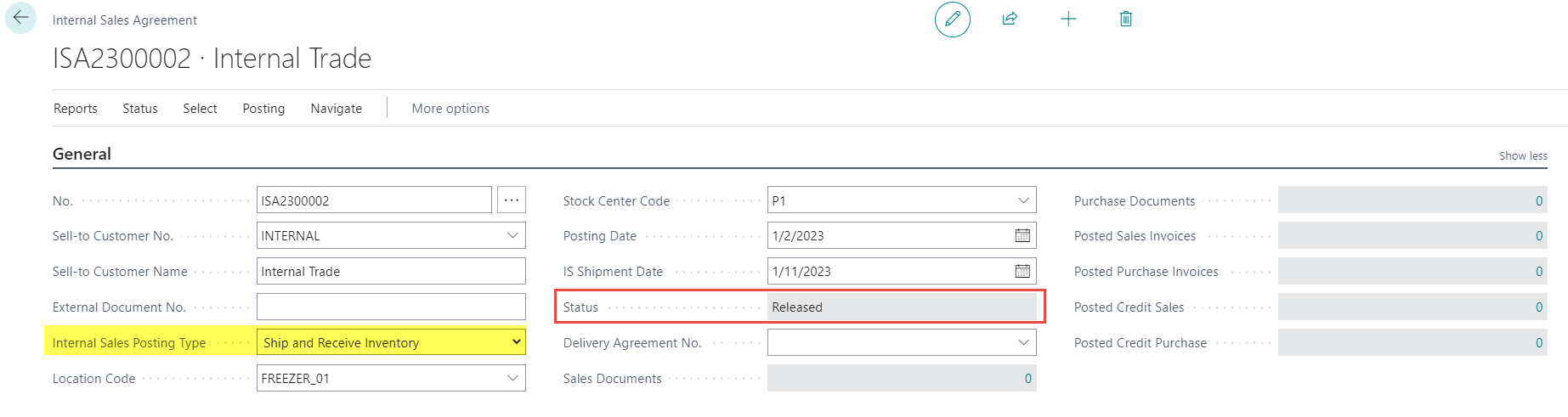Open the Navigate menu
The height and width of the screenshot is (417, 1568).
pyautogui.click(x=337, y=109)
